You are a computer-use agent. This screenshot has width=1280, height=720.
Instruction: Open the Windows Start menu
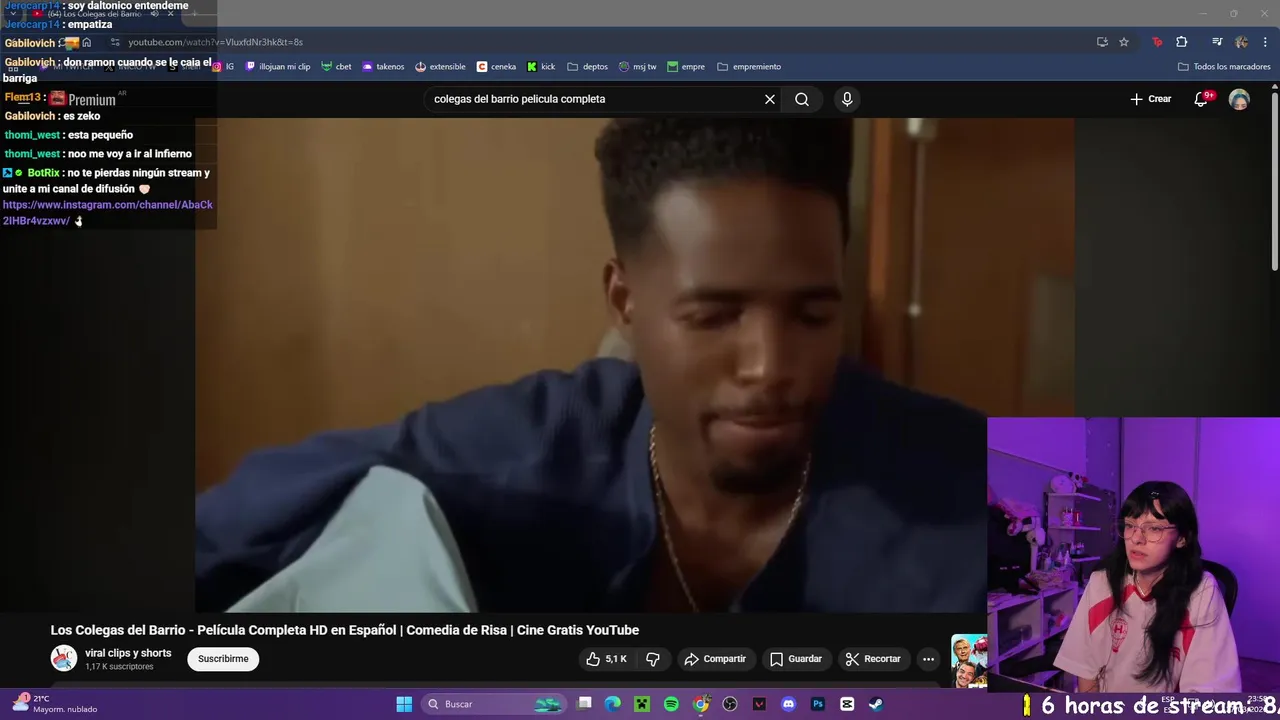pyautogui.click(x=404, y=704)
